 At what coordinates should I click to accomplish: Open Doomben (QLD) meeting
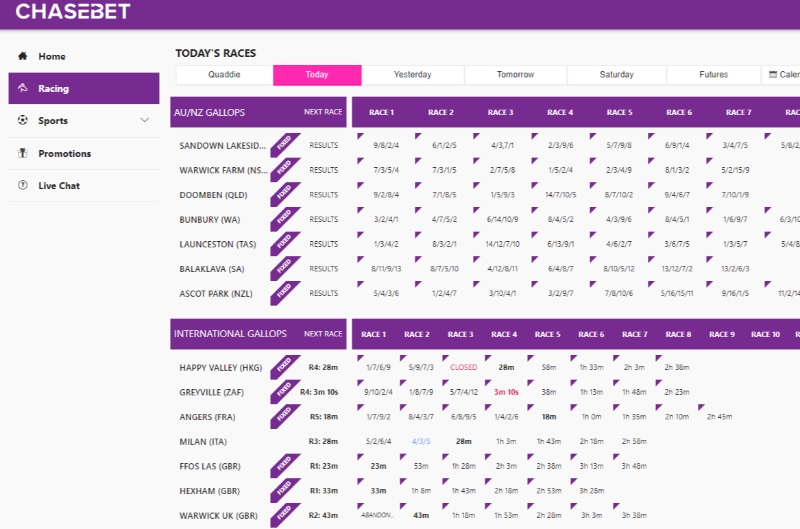pyautogui.click(x=213, y=195)
